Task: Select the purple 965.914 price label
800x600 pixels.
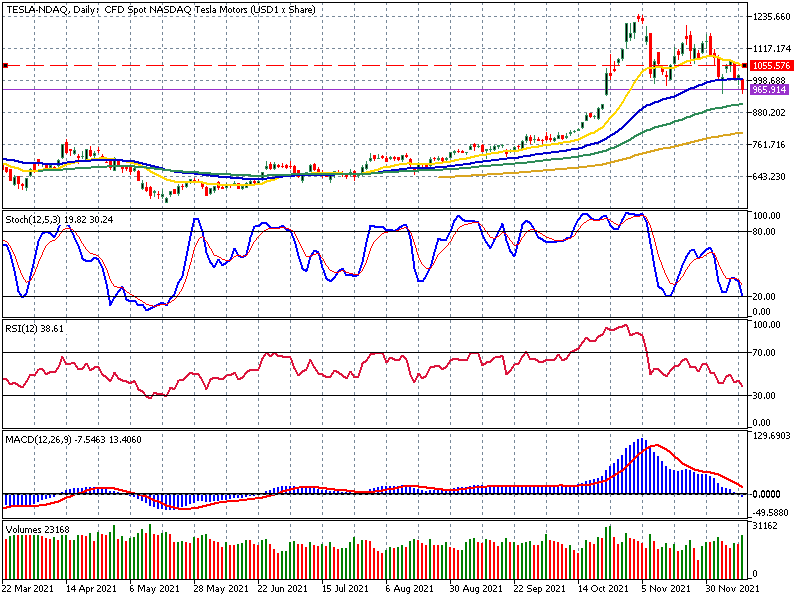Action: [769, 90]
